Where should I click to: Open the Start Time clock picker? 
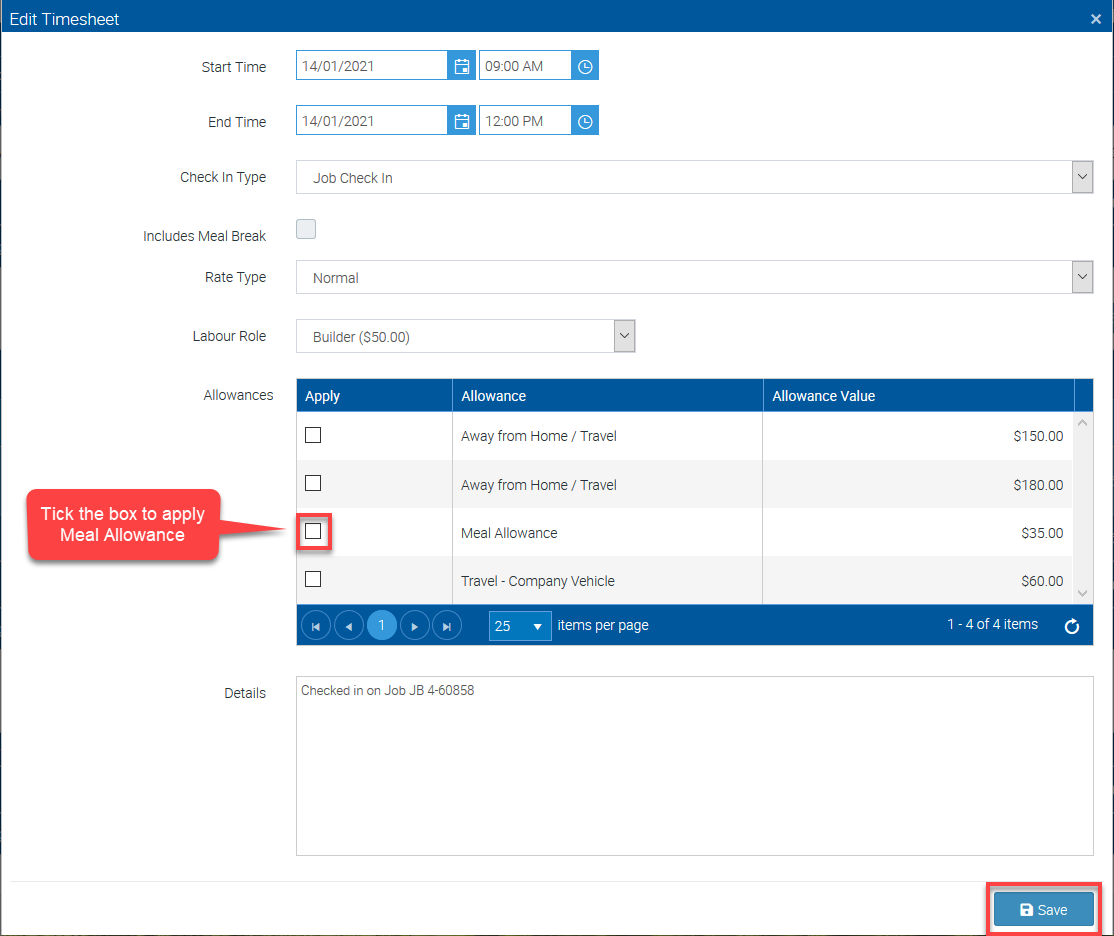[585, 66]
